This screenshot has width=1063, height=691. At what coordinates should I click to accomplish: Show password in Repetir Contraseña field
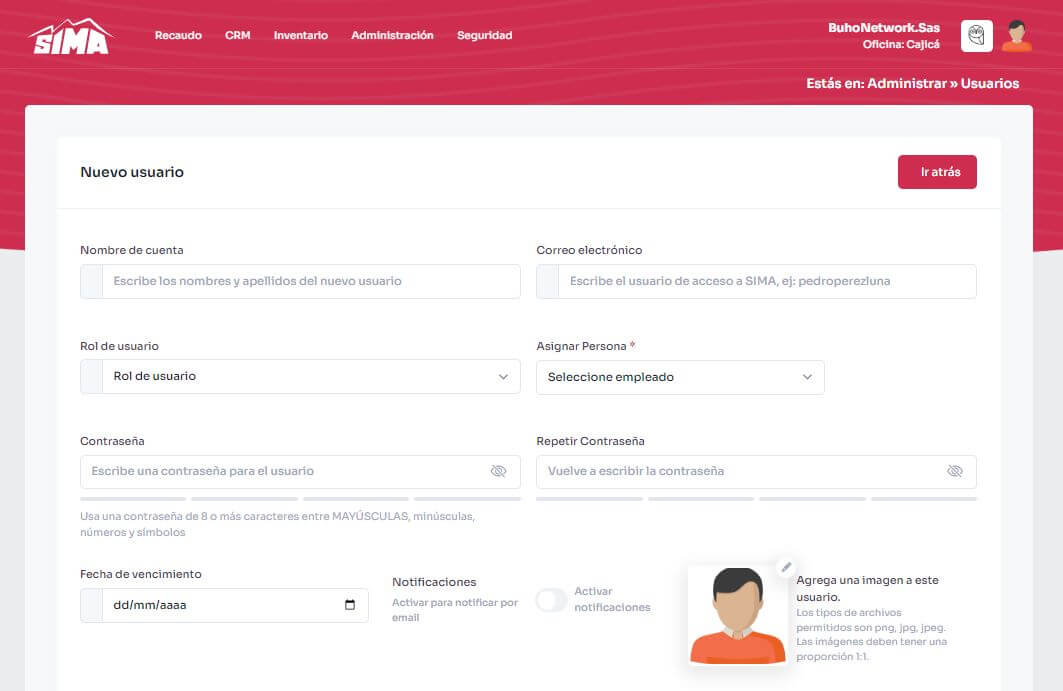[x=954, y=471]
